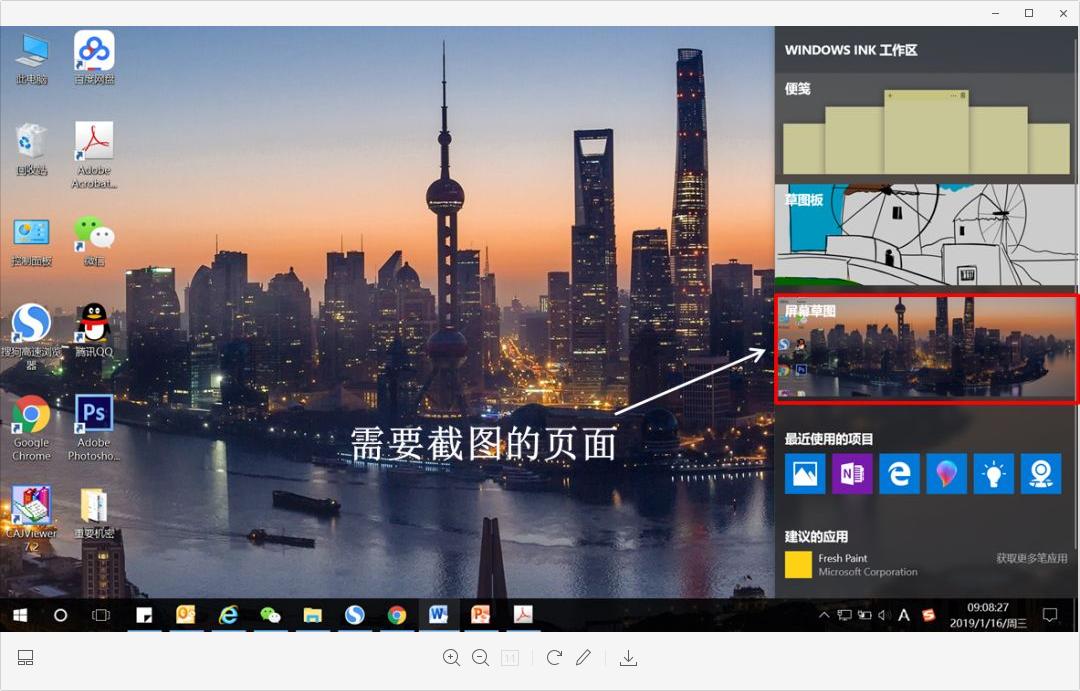Rotate the screenshot clockwise
Viewport: 1080px width, 691px height.
[x=554, y=658]
